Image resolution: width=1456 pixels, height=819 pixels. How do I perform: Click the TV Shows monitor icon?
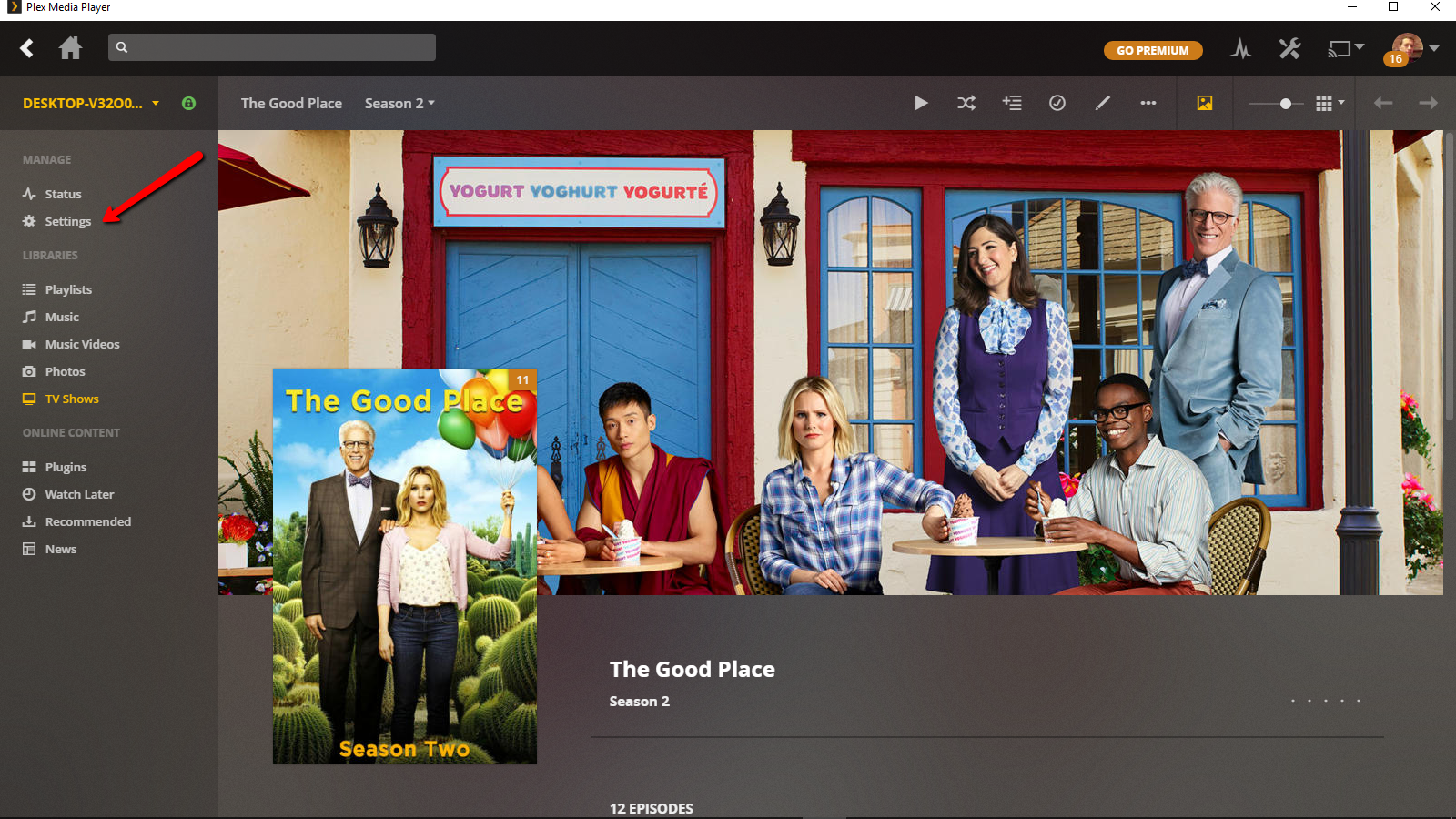tap(29, 399)
